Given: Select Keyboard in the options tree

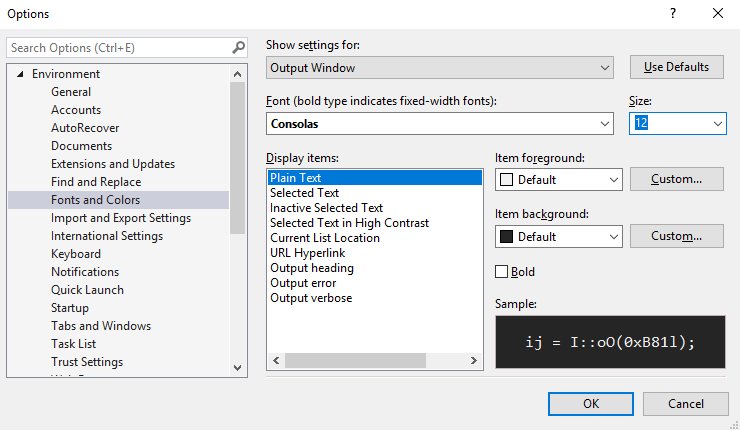Looking at the screenshot, I should point(76,254).
